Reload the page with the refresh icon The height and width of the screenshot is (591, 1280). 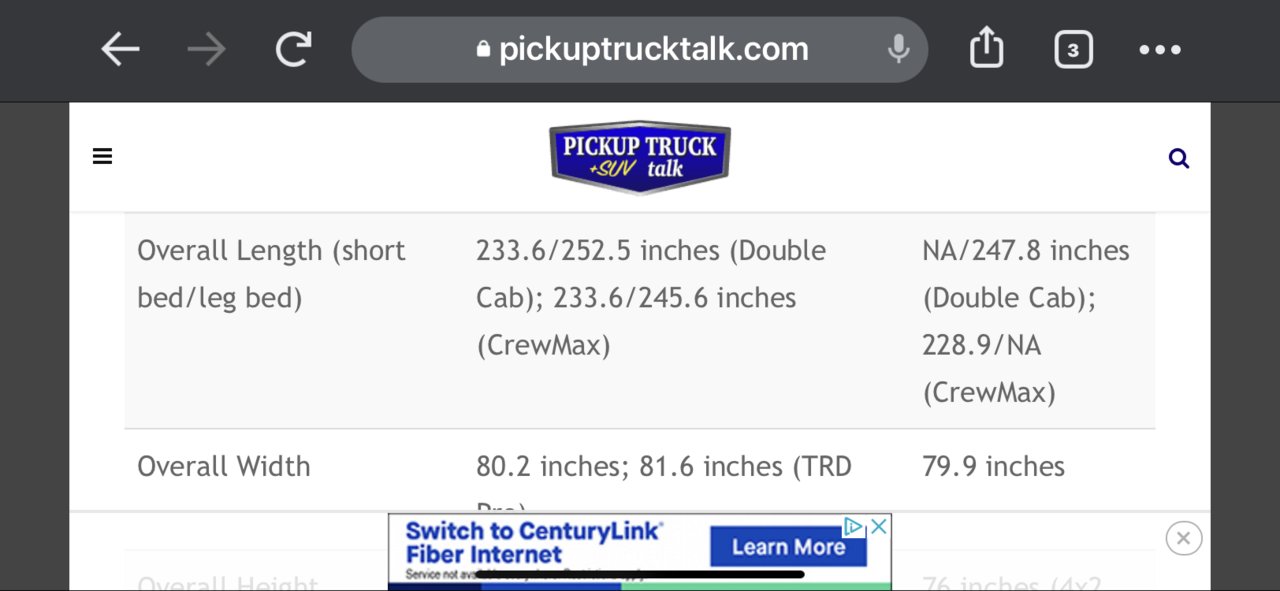[293, 49]
